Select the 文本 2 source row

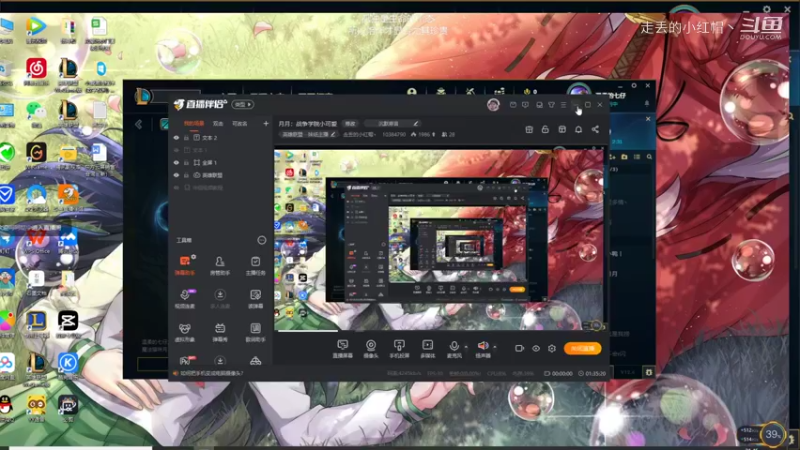pyautogui.click(x=221, y=138)
